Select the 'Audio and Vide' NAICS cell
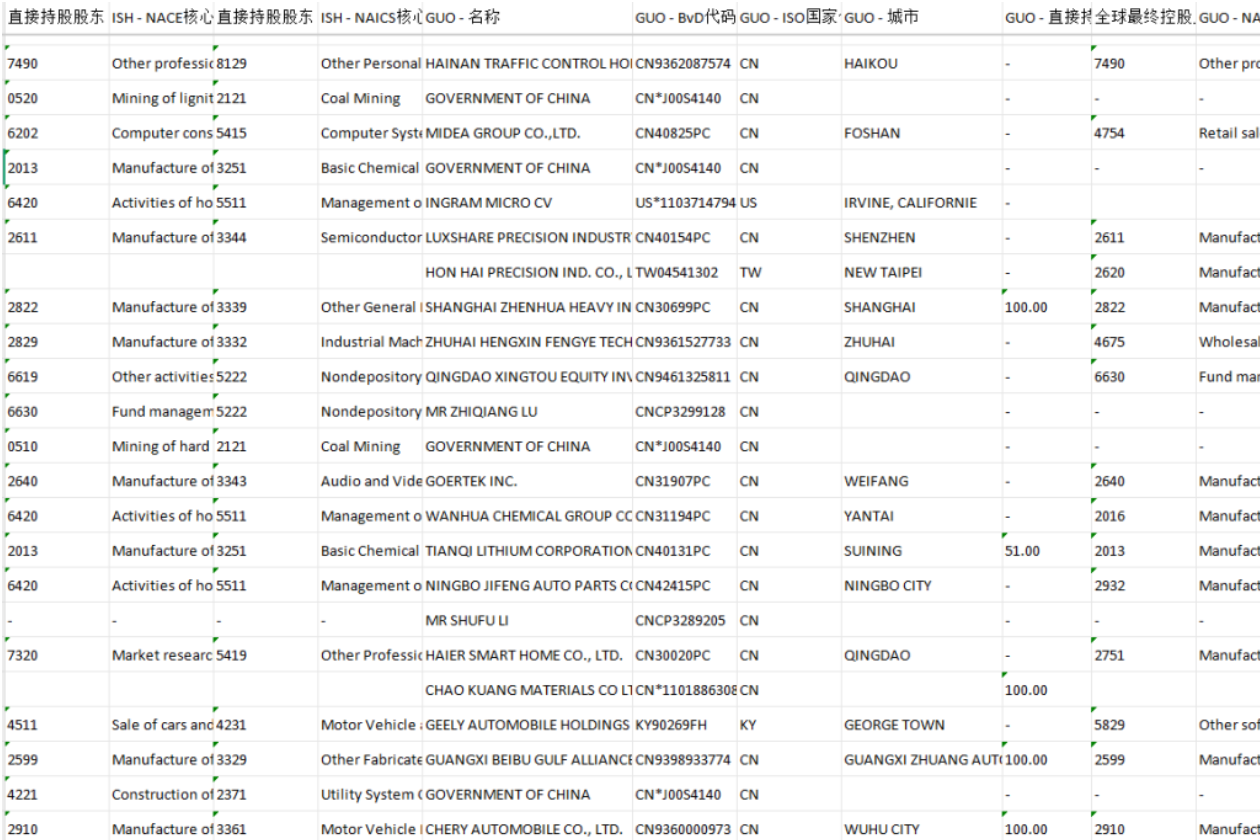Viewport: 1260px width, 840px height. pos(370,481)
